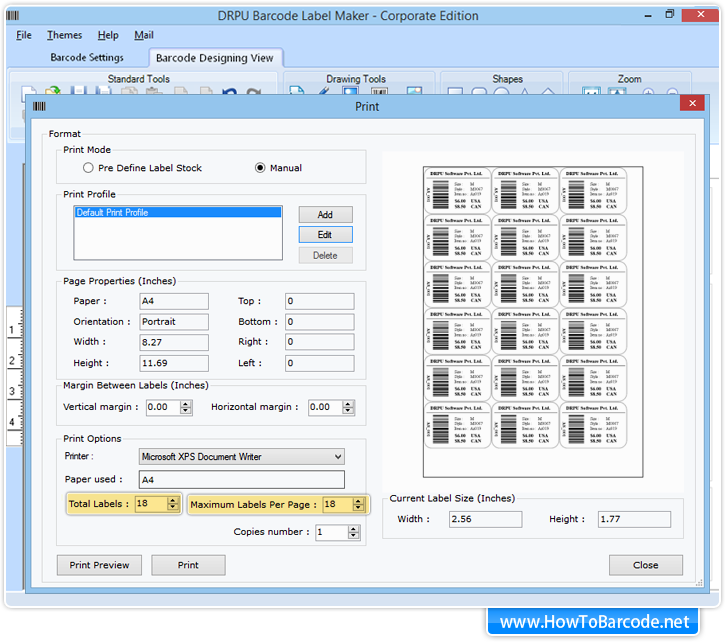Click the Horizontal margin value field

[326, 407]
